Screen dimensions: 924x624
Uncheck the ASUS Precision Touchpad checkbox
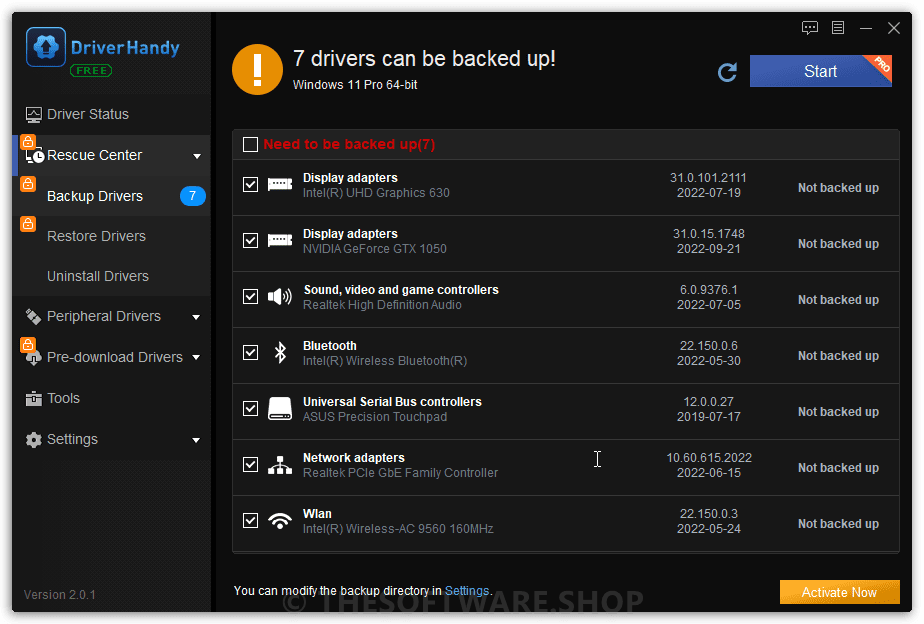pos(250,408)
